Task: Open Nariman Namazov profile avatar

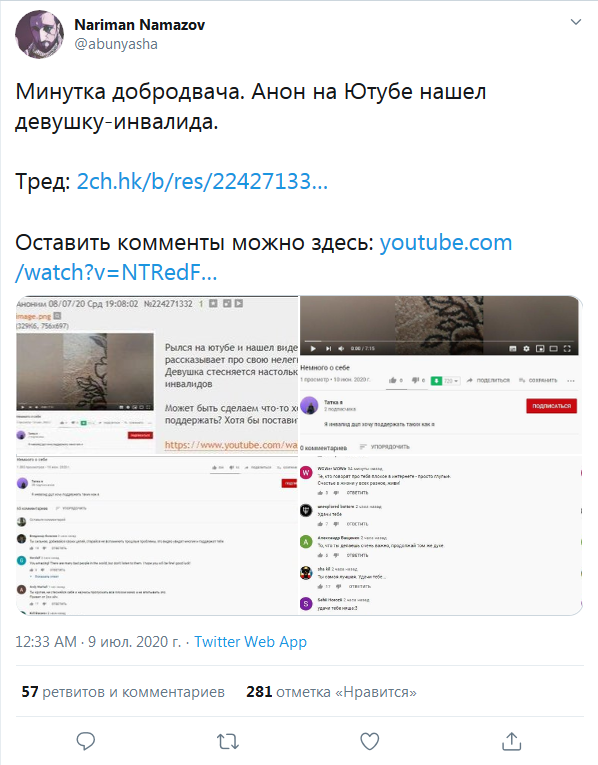Action: (40, 35)
